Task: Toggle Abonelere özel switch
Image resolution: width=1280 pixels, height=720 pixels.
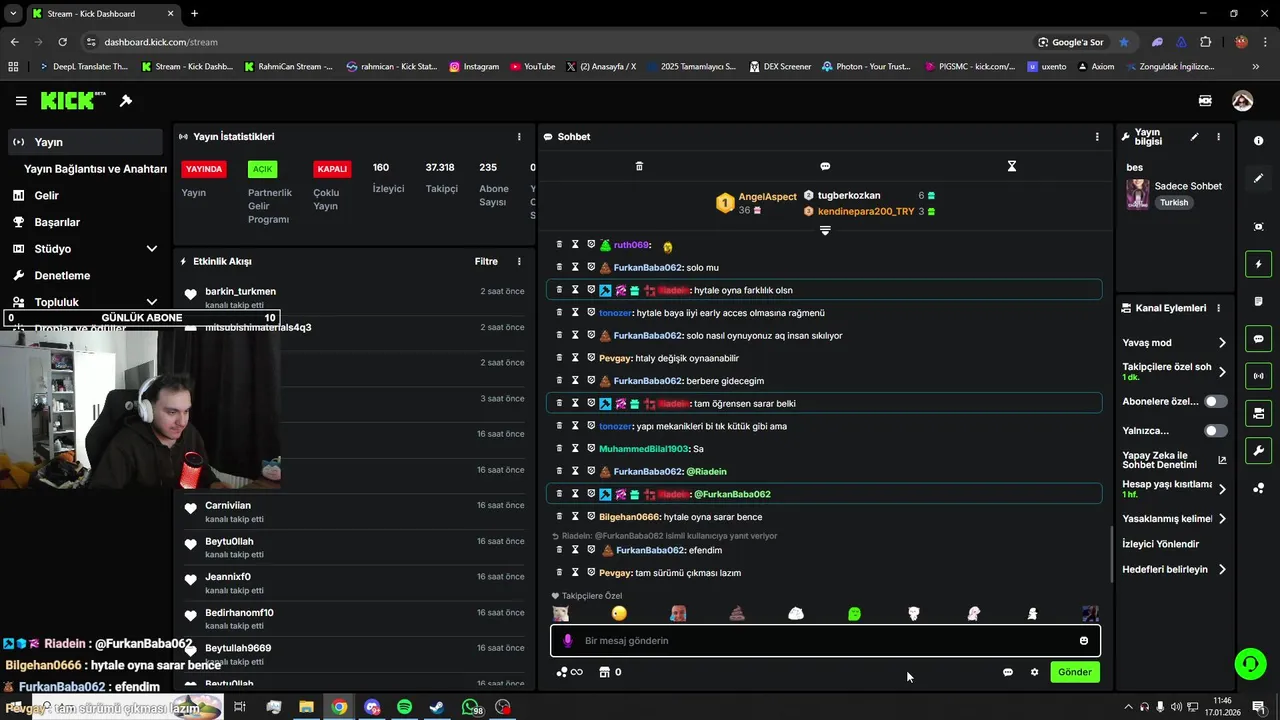Action: pos(1216,401)
